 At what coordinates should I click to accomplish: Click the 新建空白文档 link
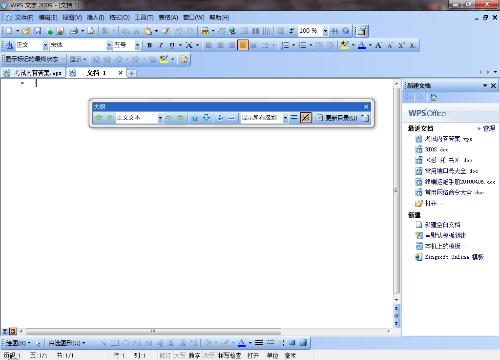443,225
